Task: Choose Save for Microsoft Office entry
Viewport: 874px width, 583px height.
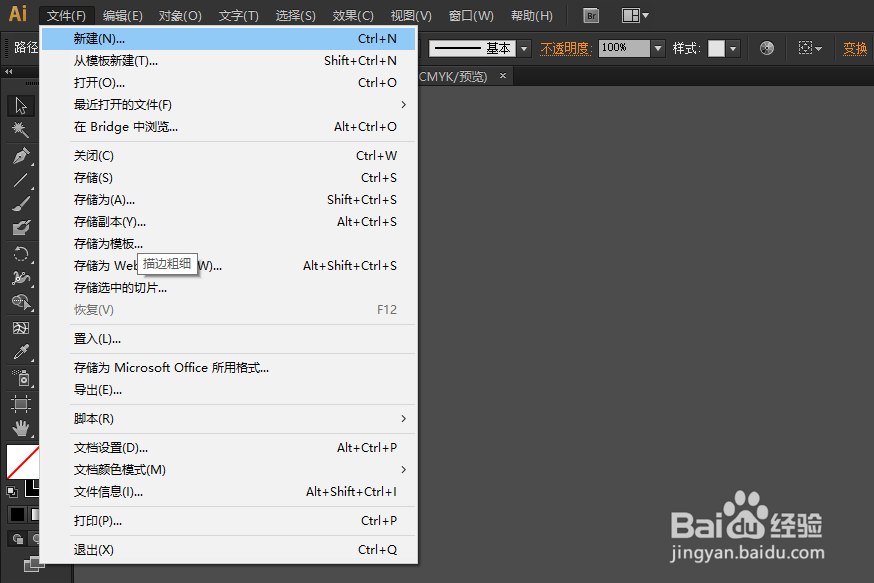Action: pos(229,368)
